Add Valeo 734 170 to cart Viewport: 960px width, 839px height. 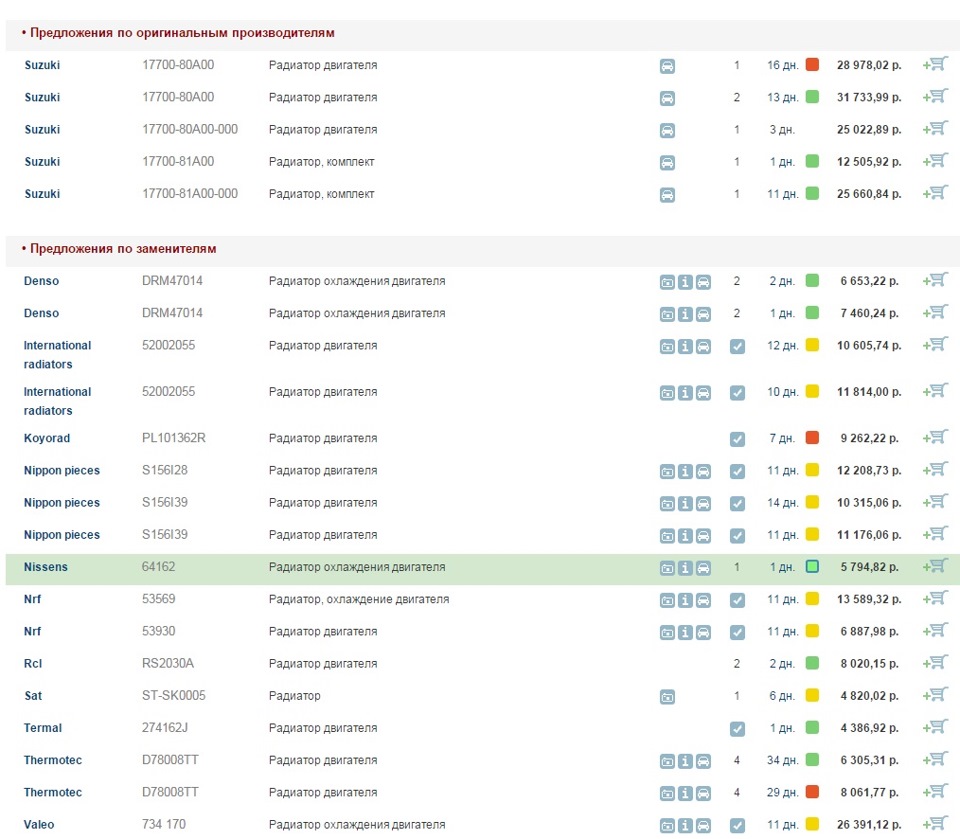point(936,824)
